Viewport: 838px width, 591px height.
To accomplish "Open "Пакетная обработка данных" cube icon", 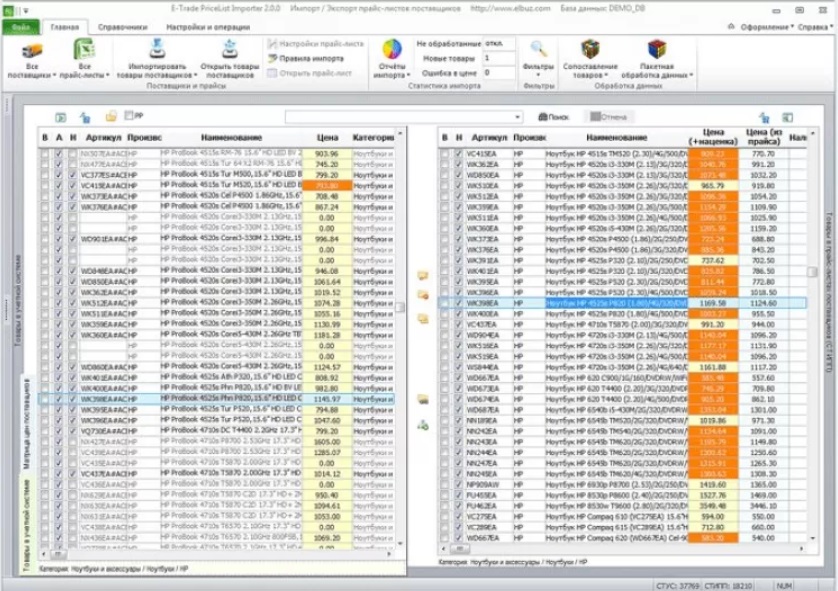I will [x=656, y=52].
